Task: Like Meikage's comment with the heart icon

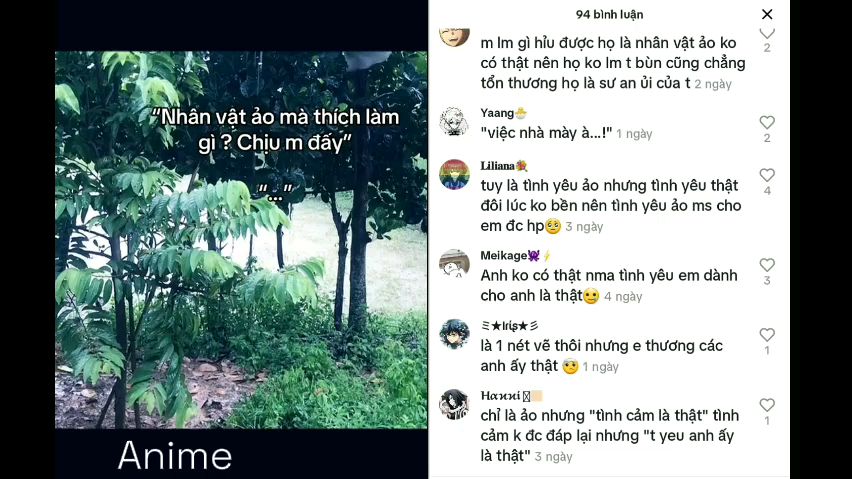Action: click(x=767, y=264)
